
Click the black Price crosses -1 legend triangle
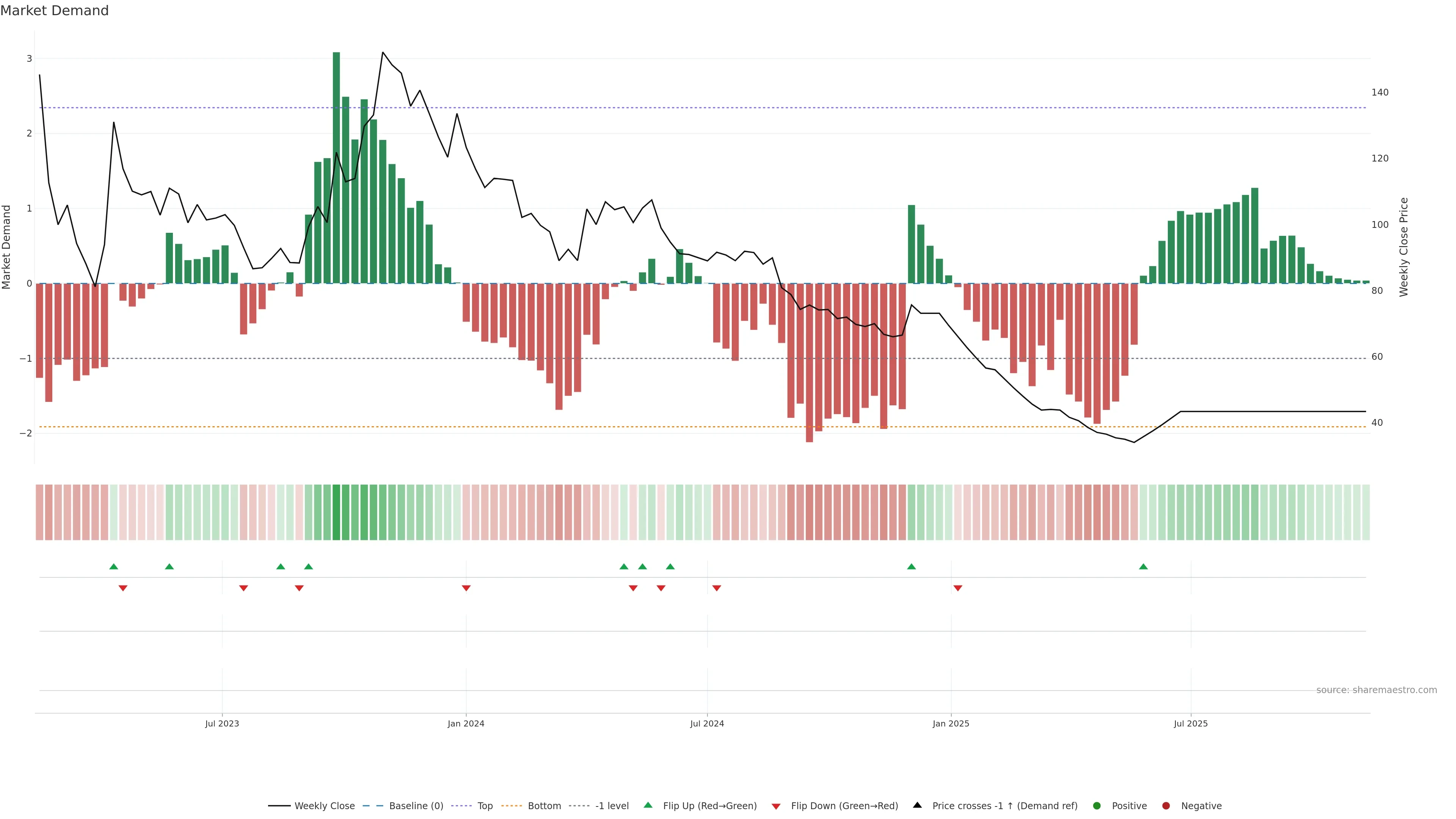coord(917,805)
